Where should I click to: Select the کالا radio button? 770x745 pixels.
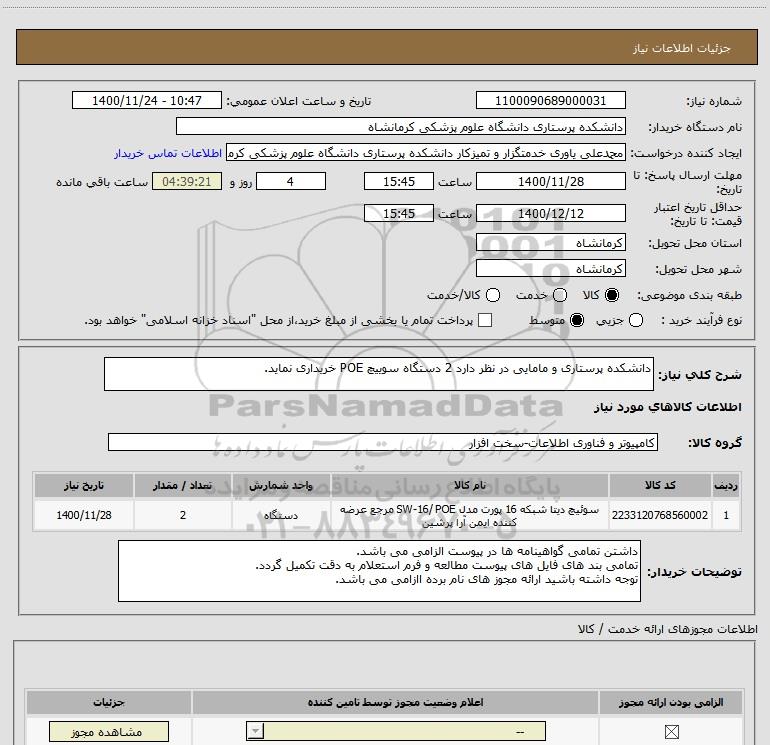(612, 295)
